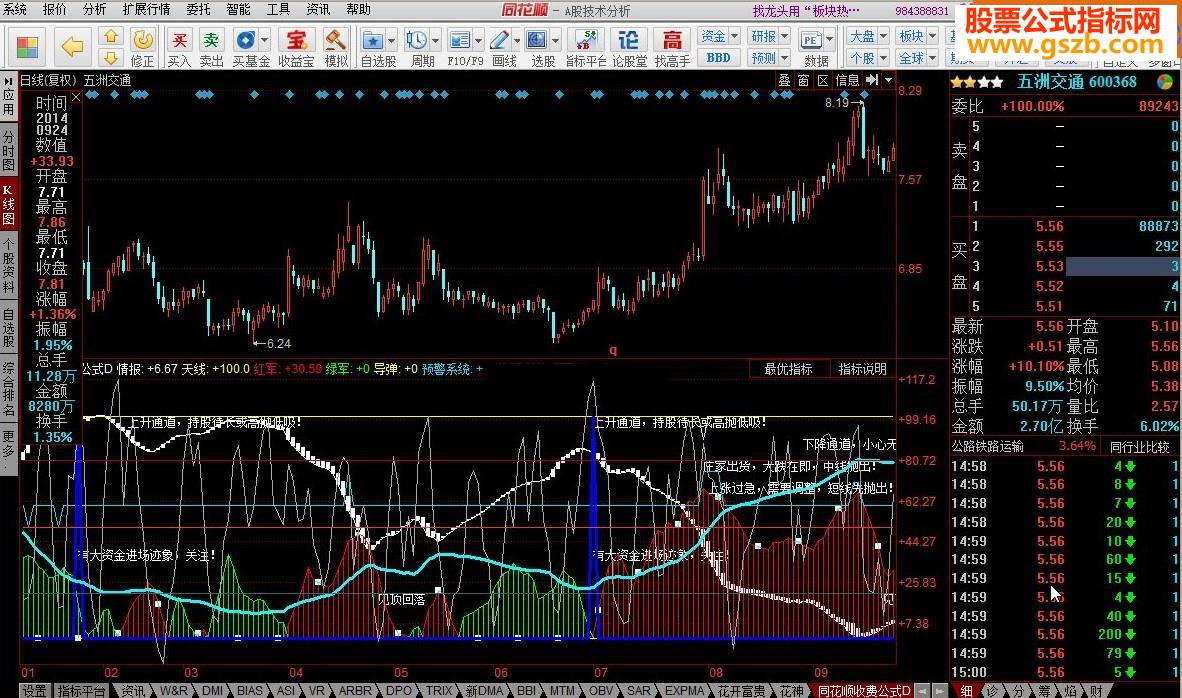Click the 最优指标 button
Viewport: 1182px width, 698px height.
pos(789,369)
